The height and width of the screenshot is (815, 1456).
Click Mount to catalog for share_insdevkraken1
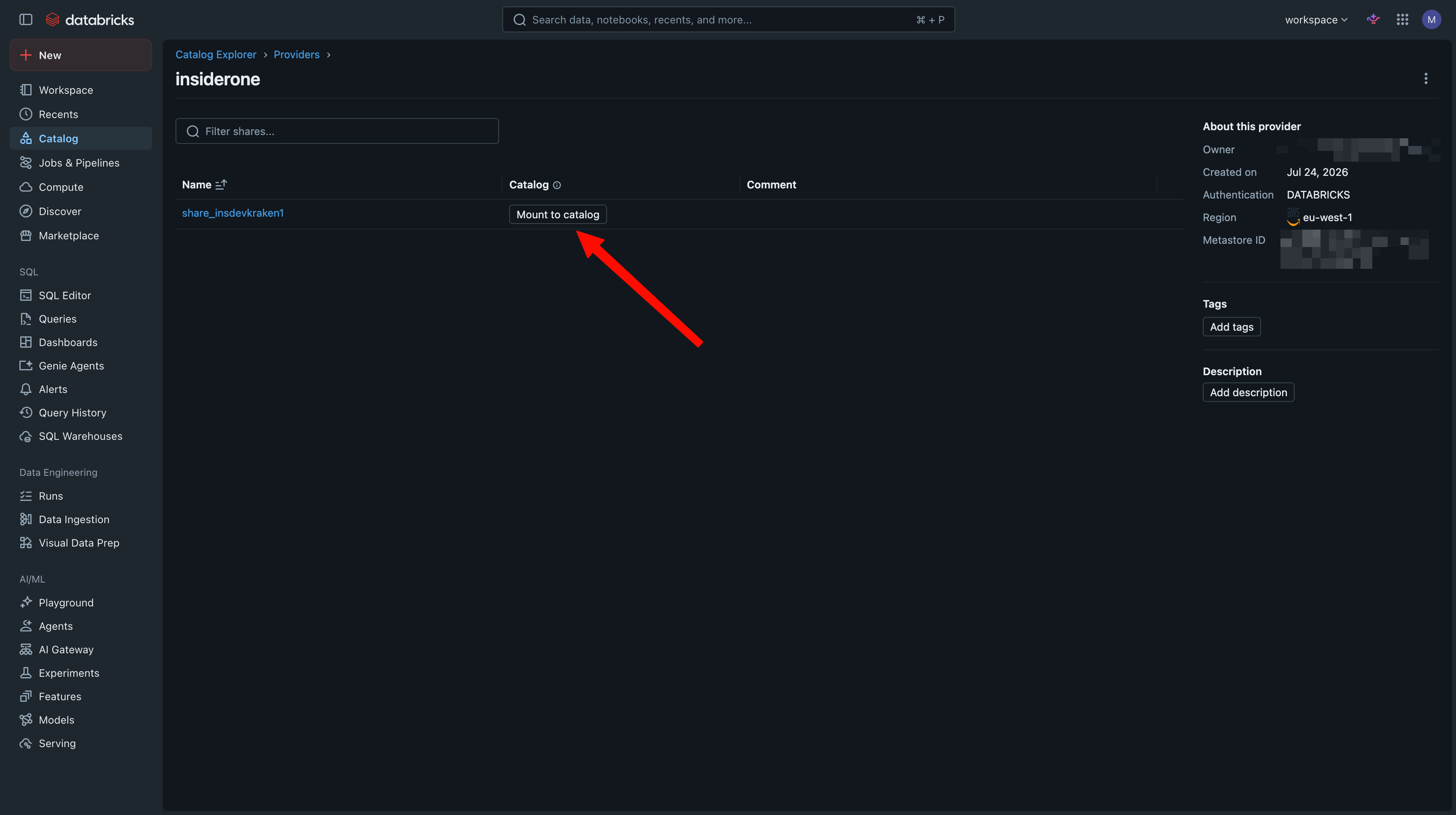tap(558, 215)
